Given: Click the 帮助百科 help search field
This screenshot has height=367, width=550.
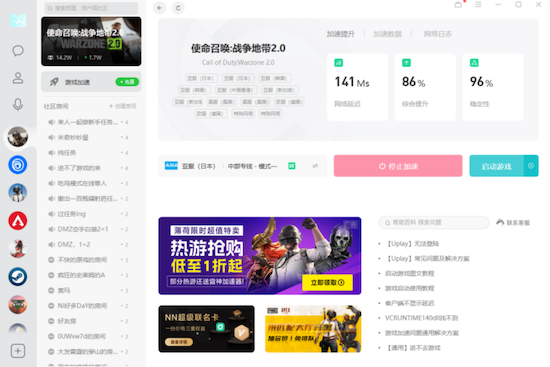Looking at the screenshot, I should tap(434, 222).
